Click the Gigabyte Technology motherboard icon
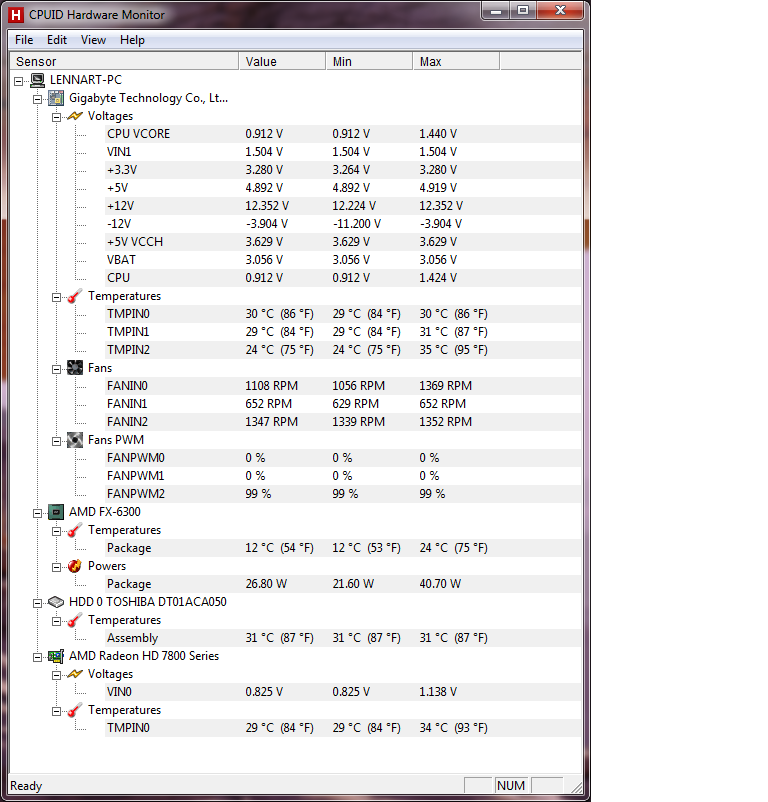The height and width of the screenshot is (802, 768). click(56, 98)
